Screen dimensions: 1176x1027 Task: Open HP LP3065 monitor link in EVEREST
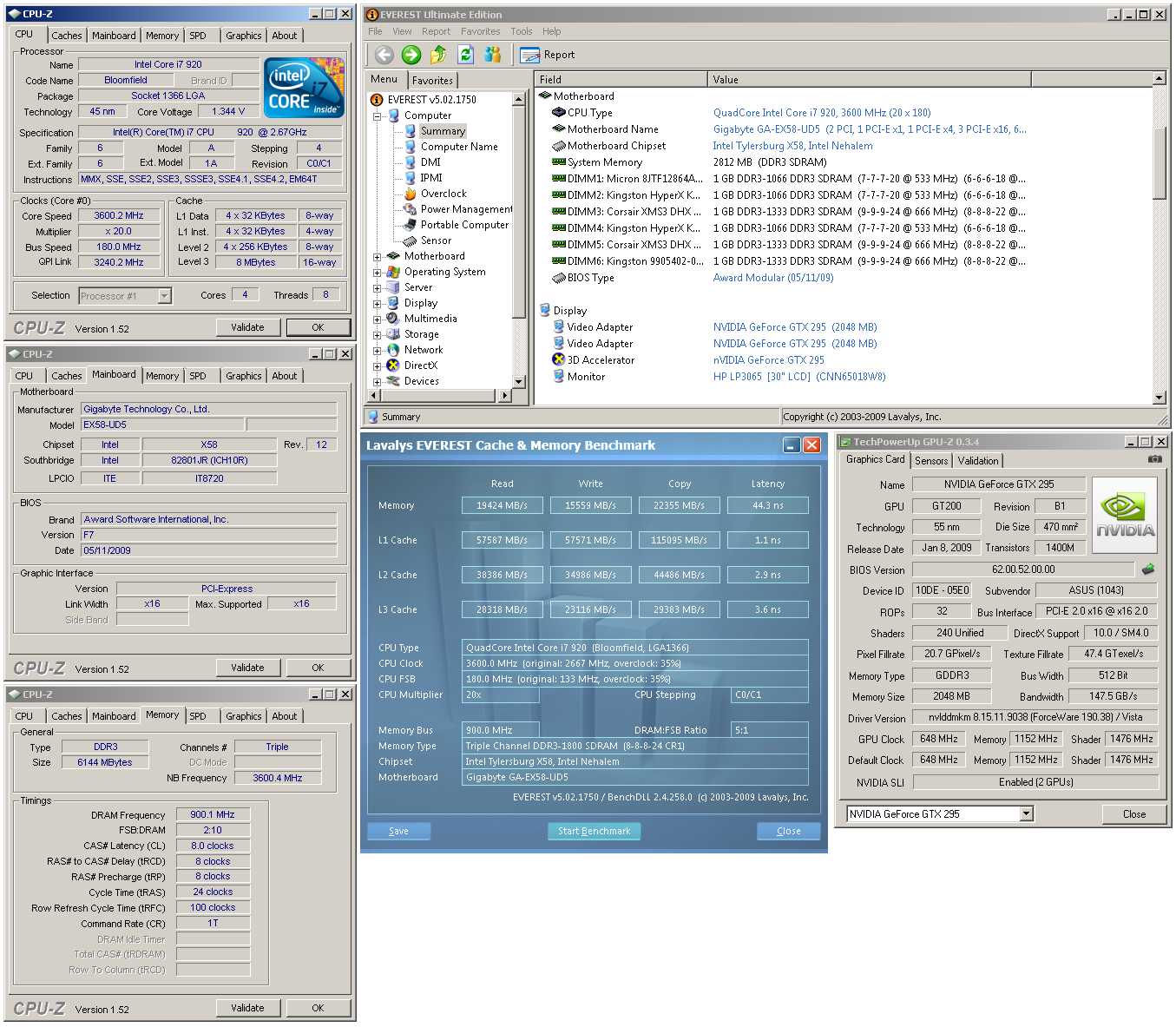pyautogui.click(x=799, y=377)
